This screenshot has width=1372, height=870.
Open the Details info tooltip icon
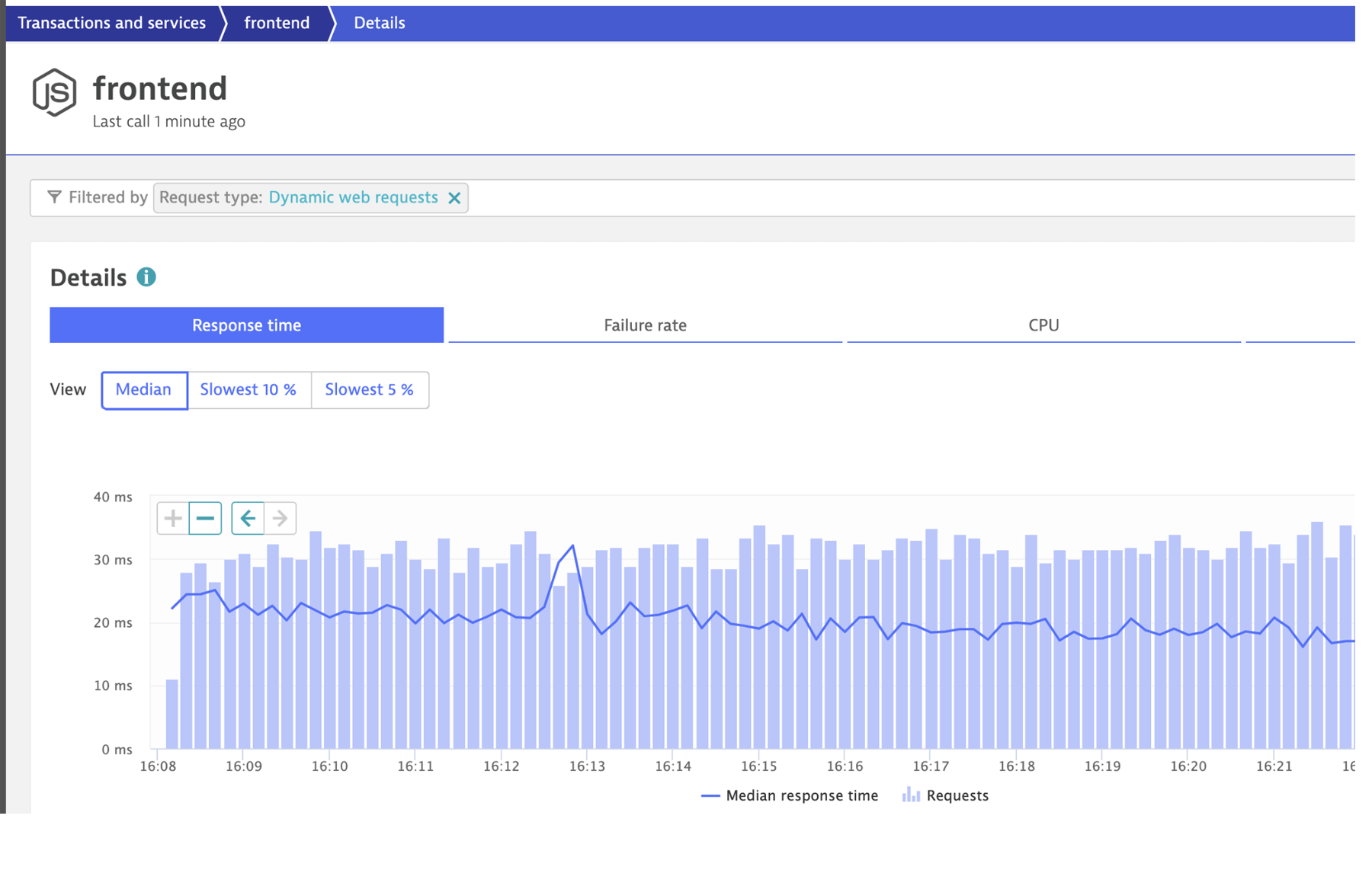(148, 277)
